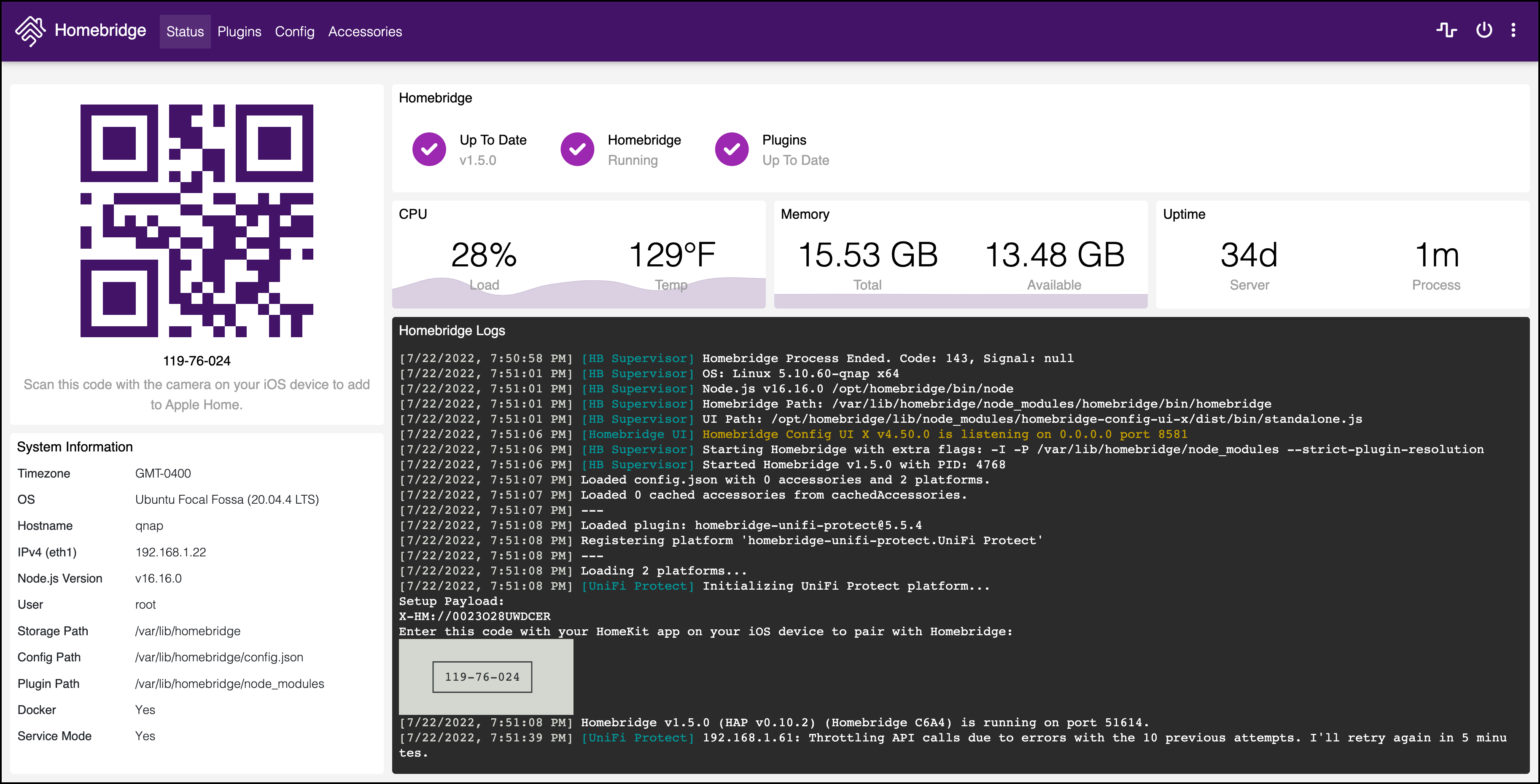The height and width of the screenshot is (784, 1540).
Task: Click the Homebridge Running checkmark icon
Action: click(577, 149)
